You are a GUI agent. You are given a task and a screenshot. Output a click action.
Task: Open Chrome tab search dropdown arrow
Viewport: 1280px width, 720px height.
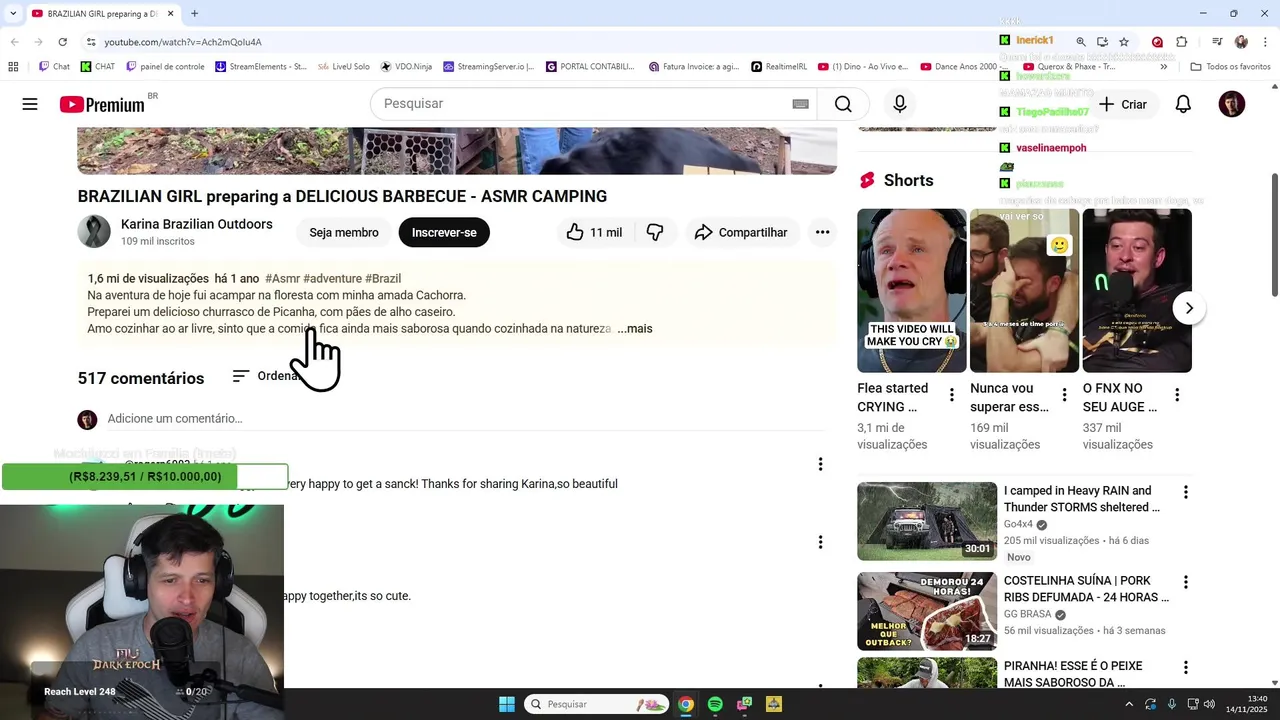pos(12,14)
